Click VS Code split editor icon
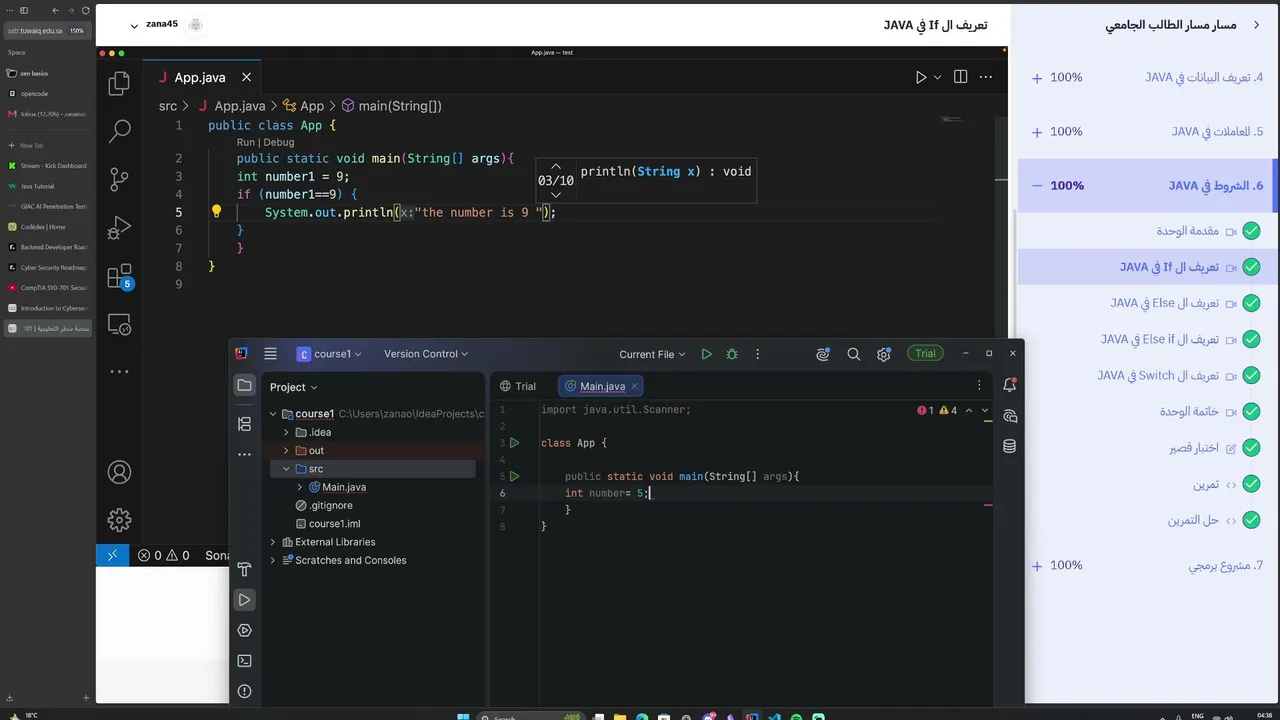Screen dimensions: 1280x720 960,77
